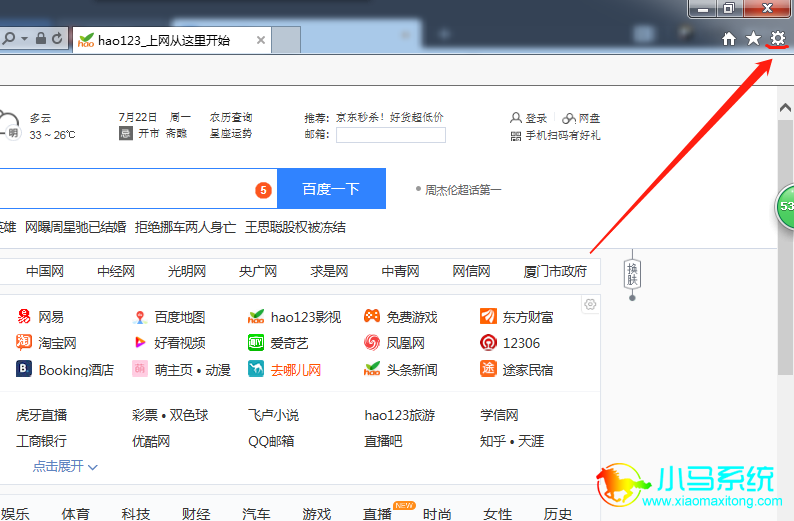Click the 免费游戏 gamepad icon
The image size is (794, 521).
point(372,316)
